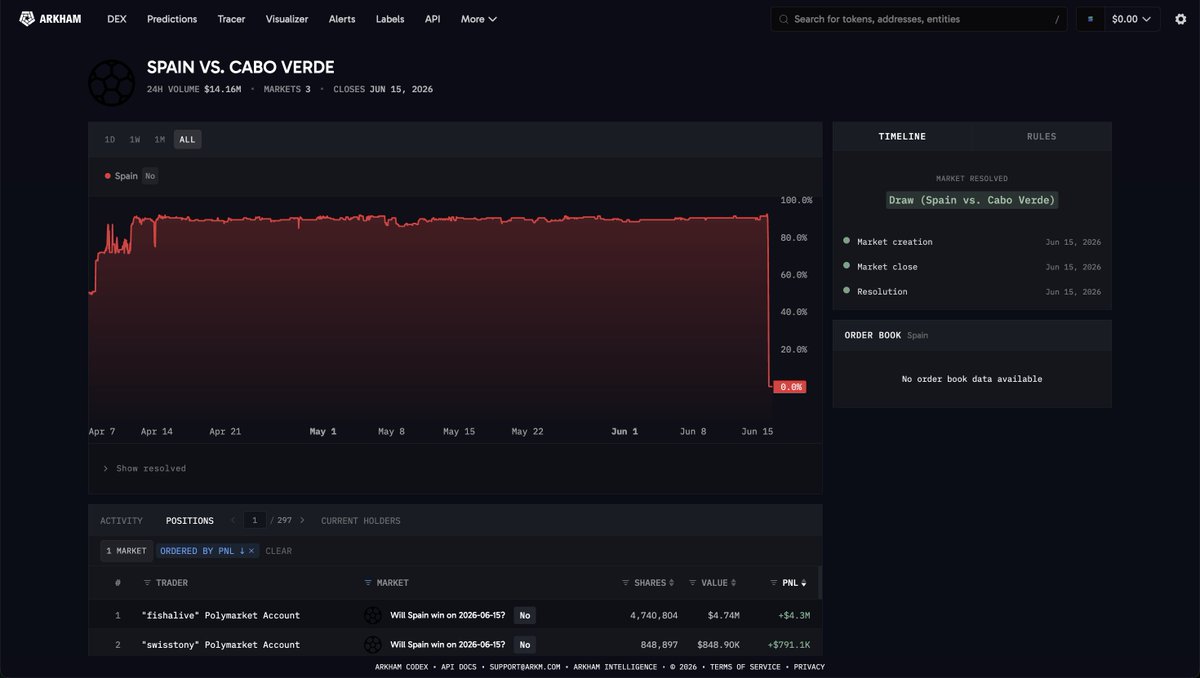Click the MARKET column filter icon
This screenshot has height=678, width=1200.
pos(367,583)
